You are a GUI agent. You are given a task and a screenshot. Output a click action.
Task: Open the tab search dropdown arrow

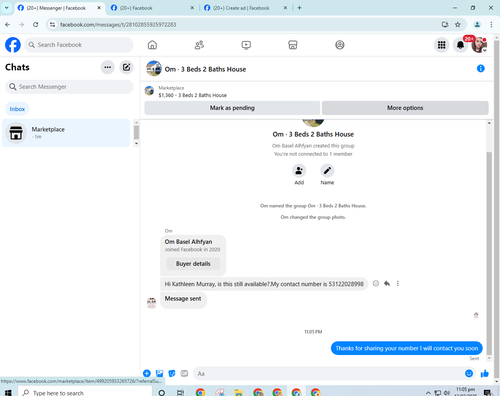click(6, 7)
